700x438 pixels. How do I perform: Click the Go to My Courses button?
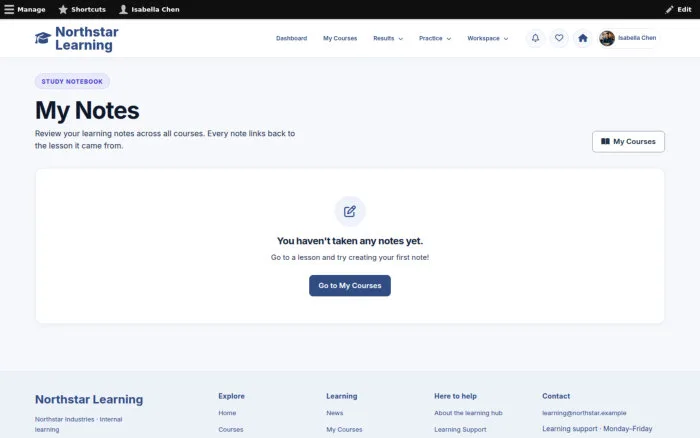click(350, 286)
